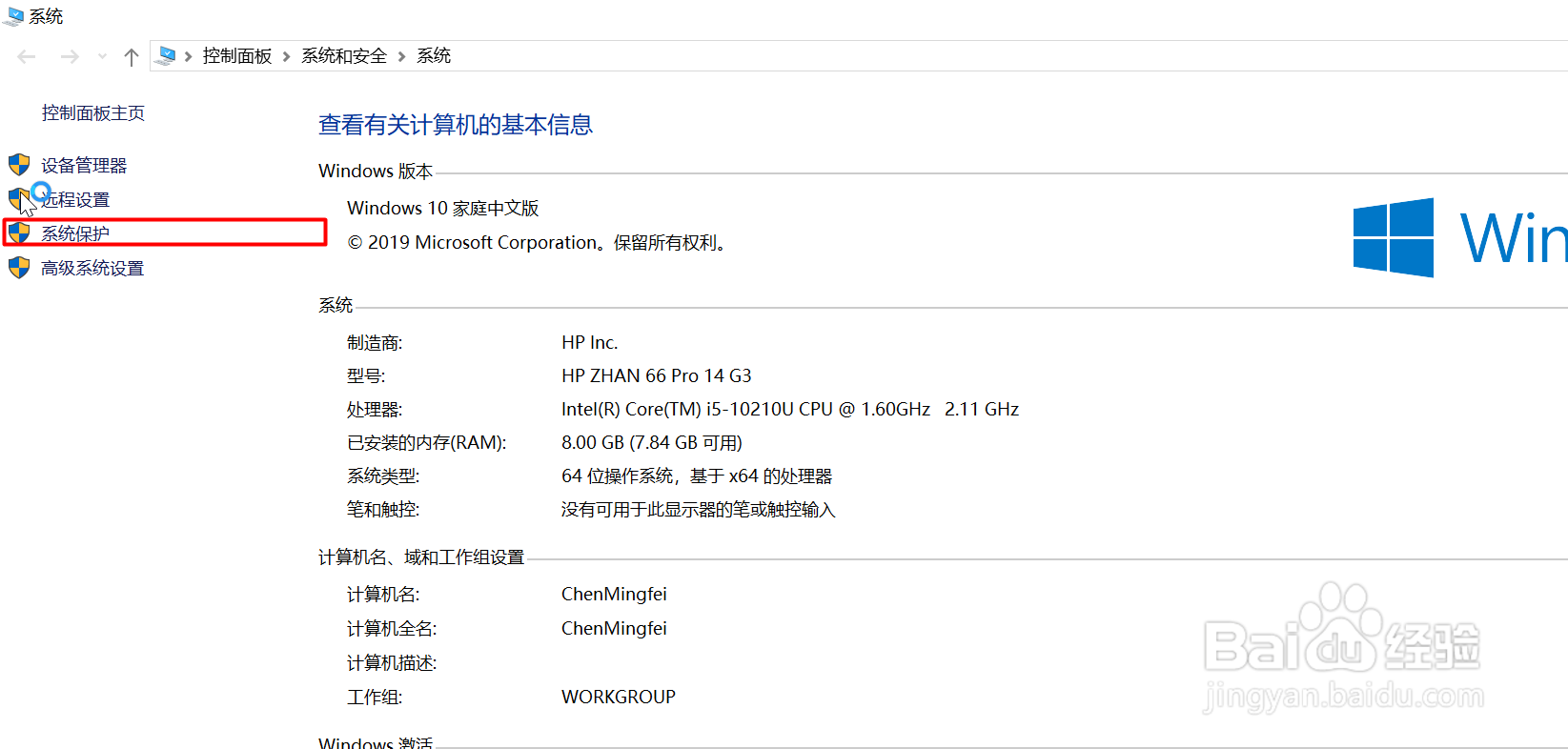
Task: Click the 计算机名 value ChenMingfei
Action: 614,594
